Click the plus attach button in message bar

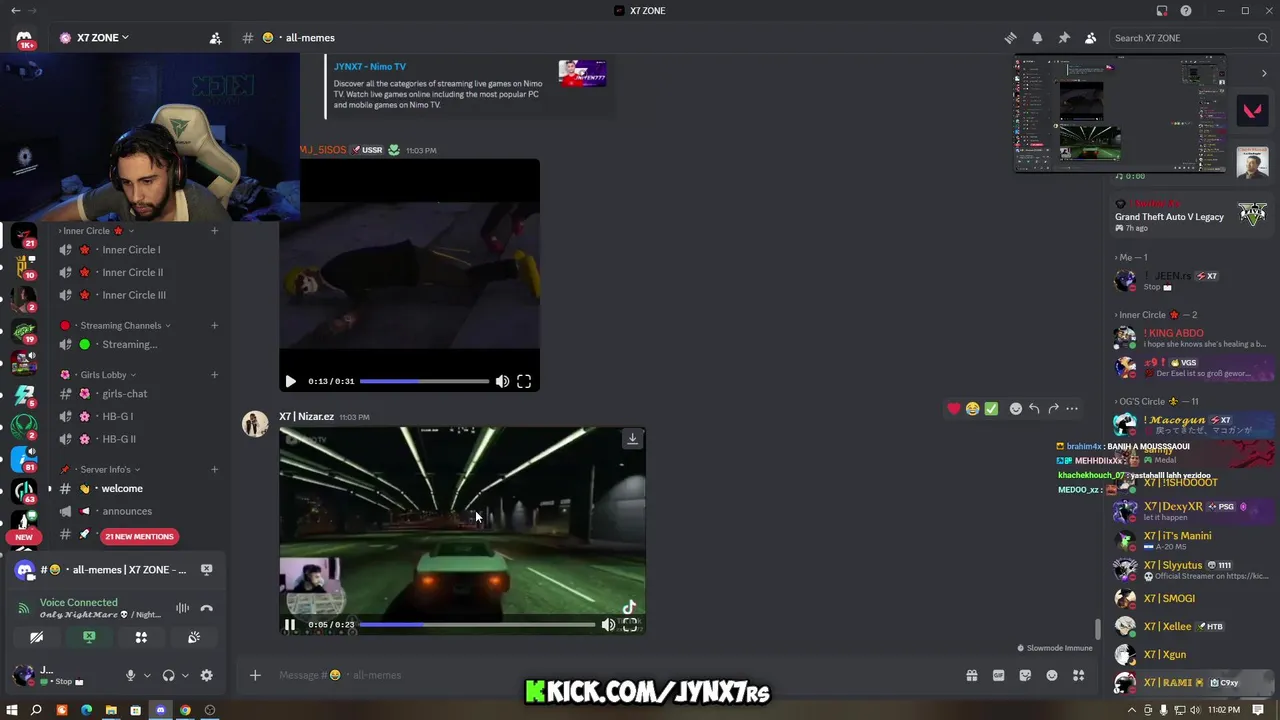(x=255, y=675)
